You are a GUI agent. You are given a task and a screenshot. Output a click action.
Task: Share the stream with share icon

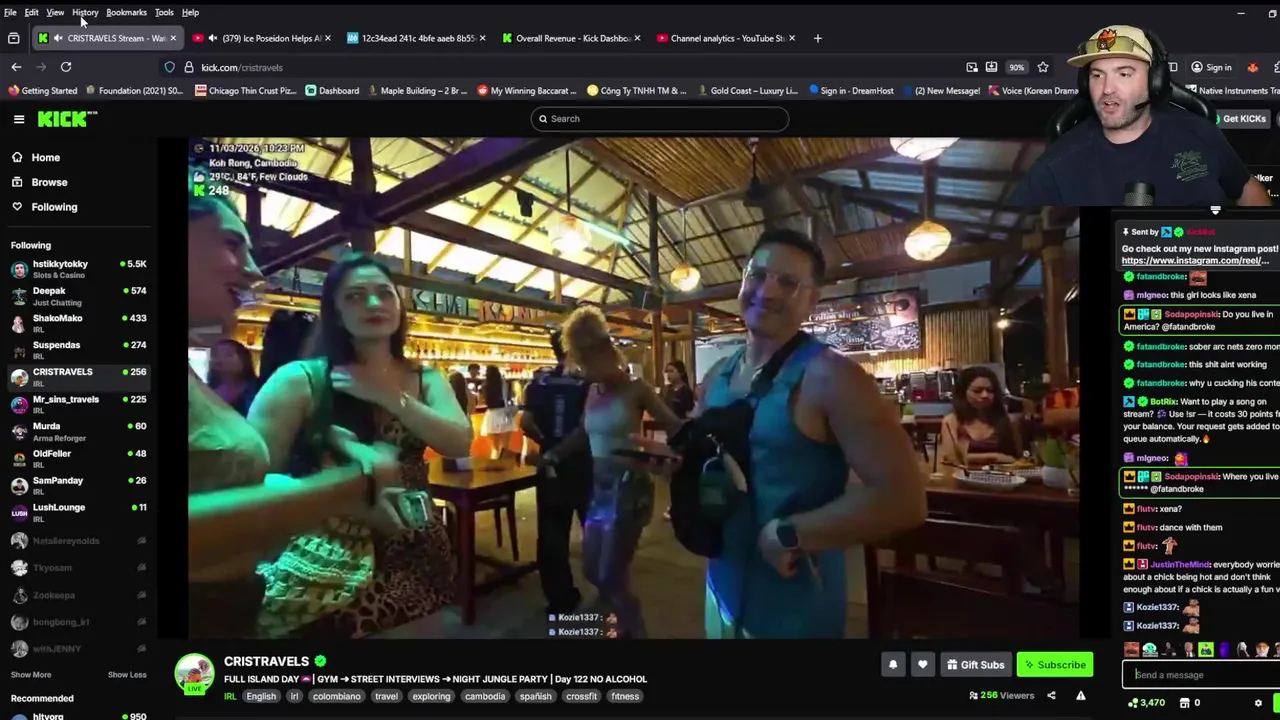(1051, 696)
